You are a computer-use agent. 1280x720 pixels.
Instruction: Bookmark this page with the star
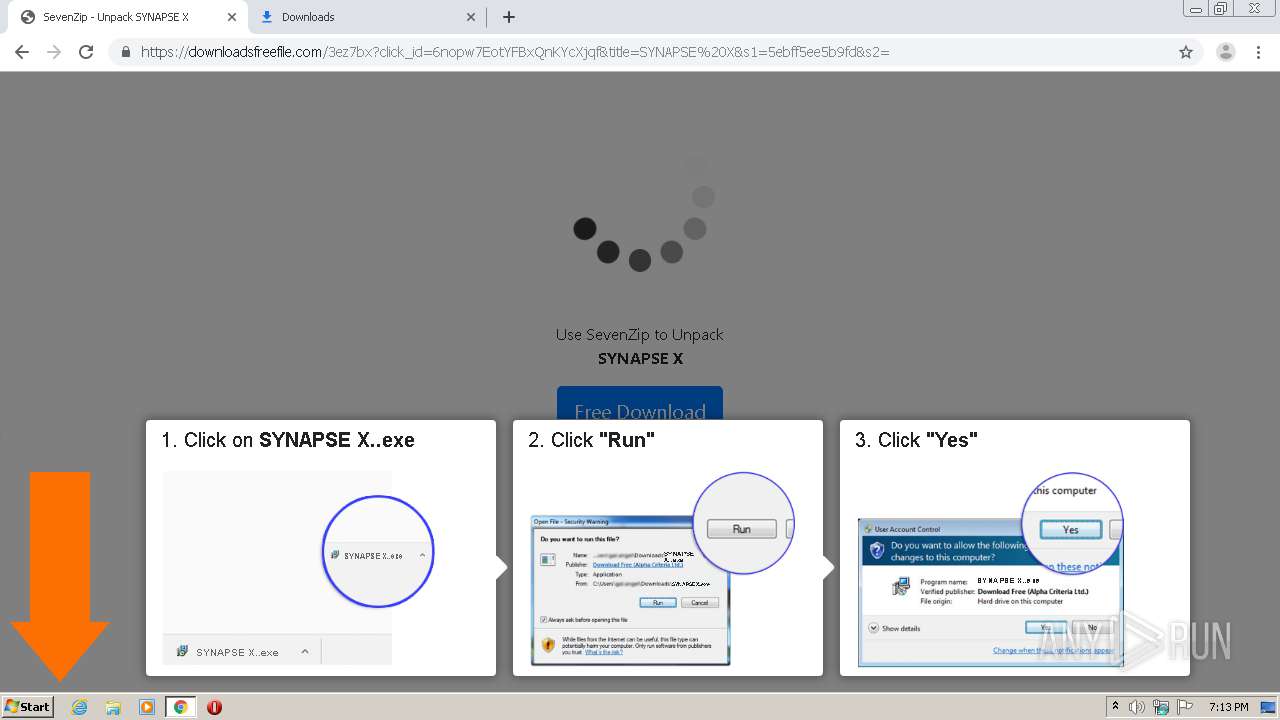coord(1186,52)
